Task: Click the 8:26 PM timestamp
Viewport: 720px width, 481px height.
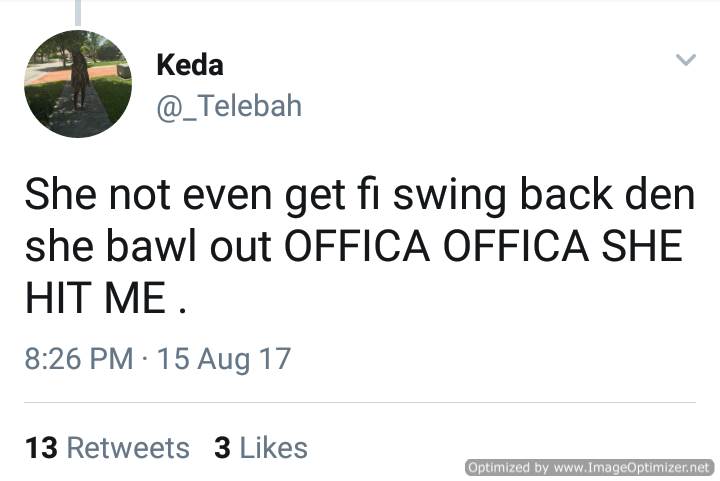Action: [x=79, y=358]
